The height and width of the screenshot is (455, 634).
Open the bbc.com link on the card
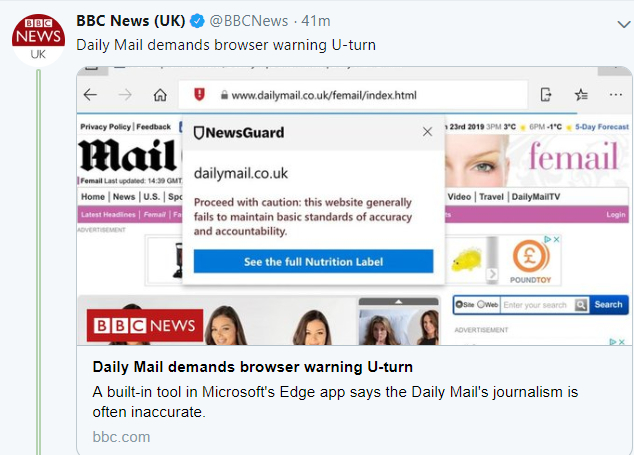point(121,437)
